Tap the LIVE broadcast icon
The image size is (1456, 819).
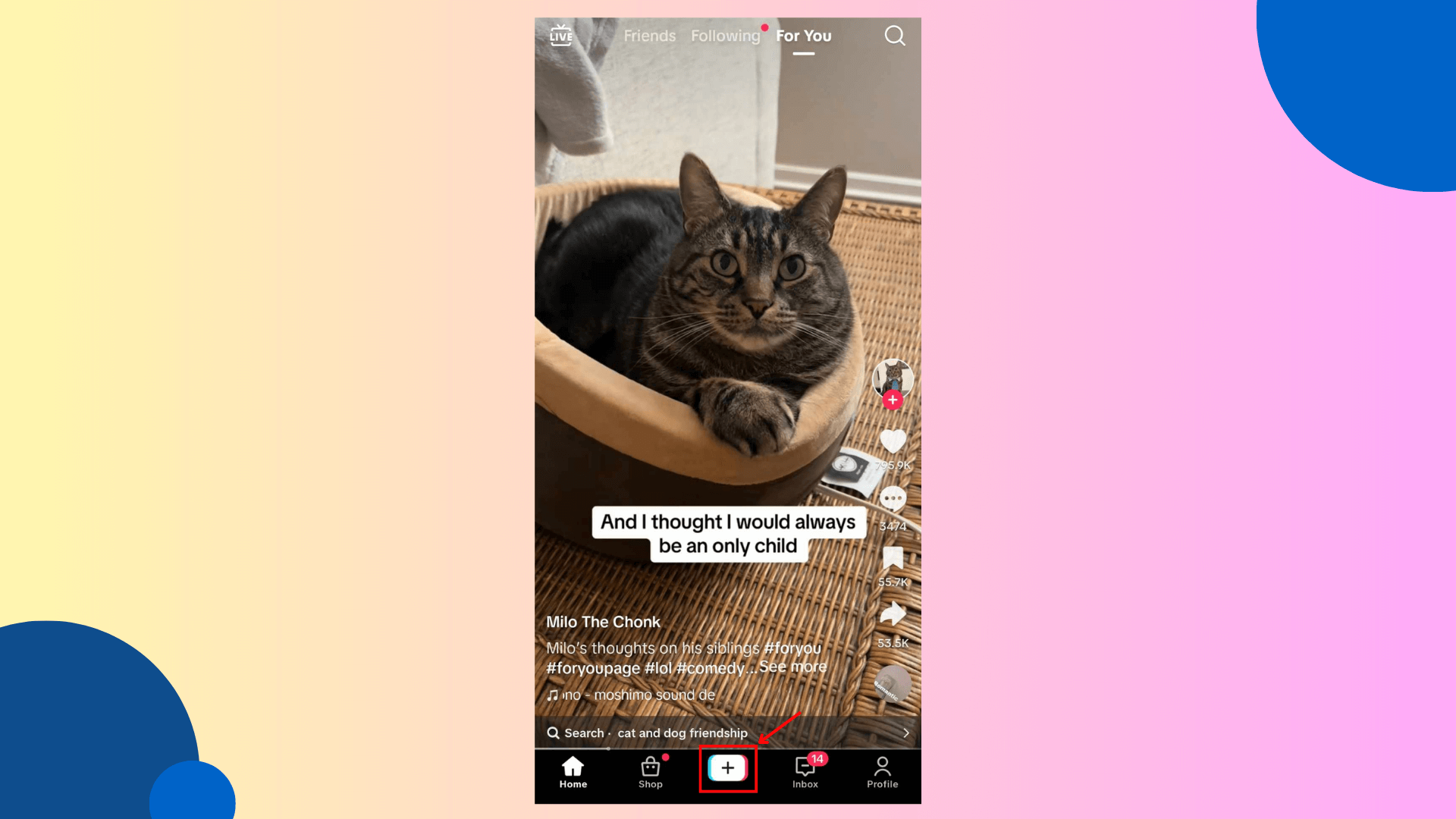pos(561,36)
